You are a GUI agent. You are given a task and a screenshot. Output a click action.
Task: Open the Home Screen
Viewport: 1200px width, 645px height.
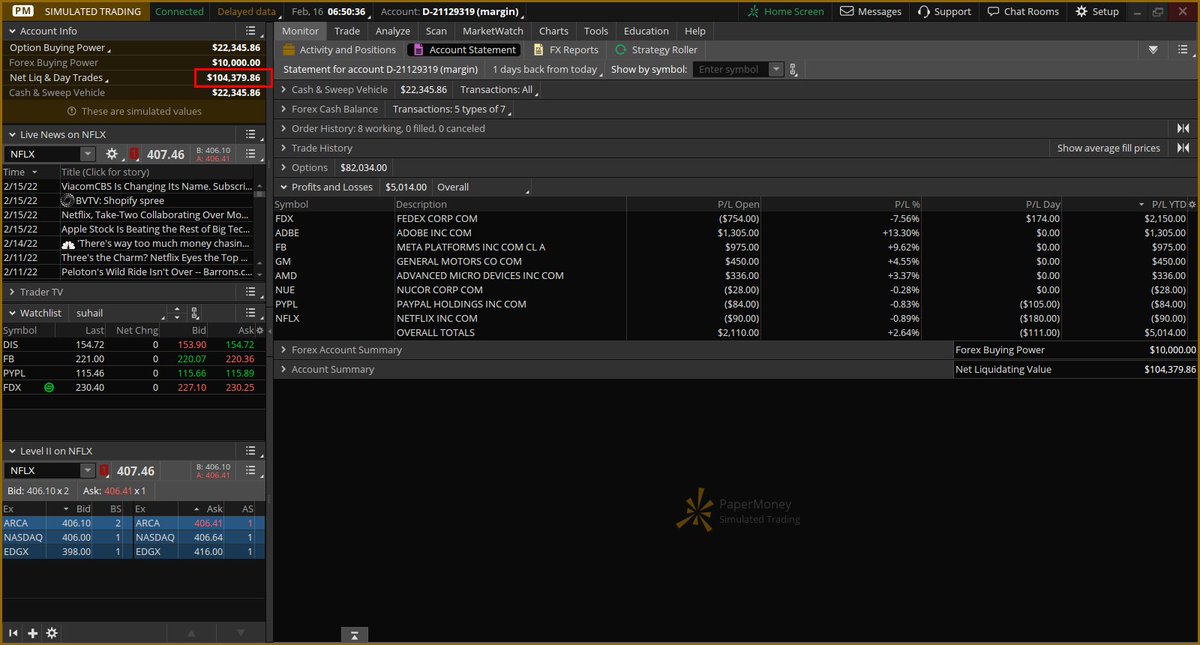click(x=786, y=11)
